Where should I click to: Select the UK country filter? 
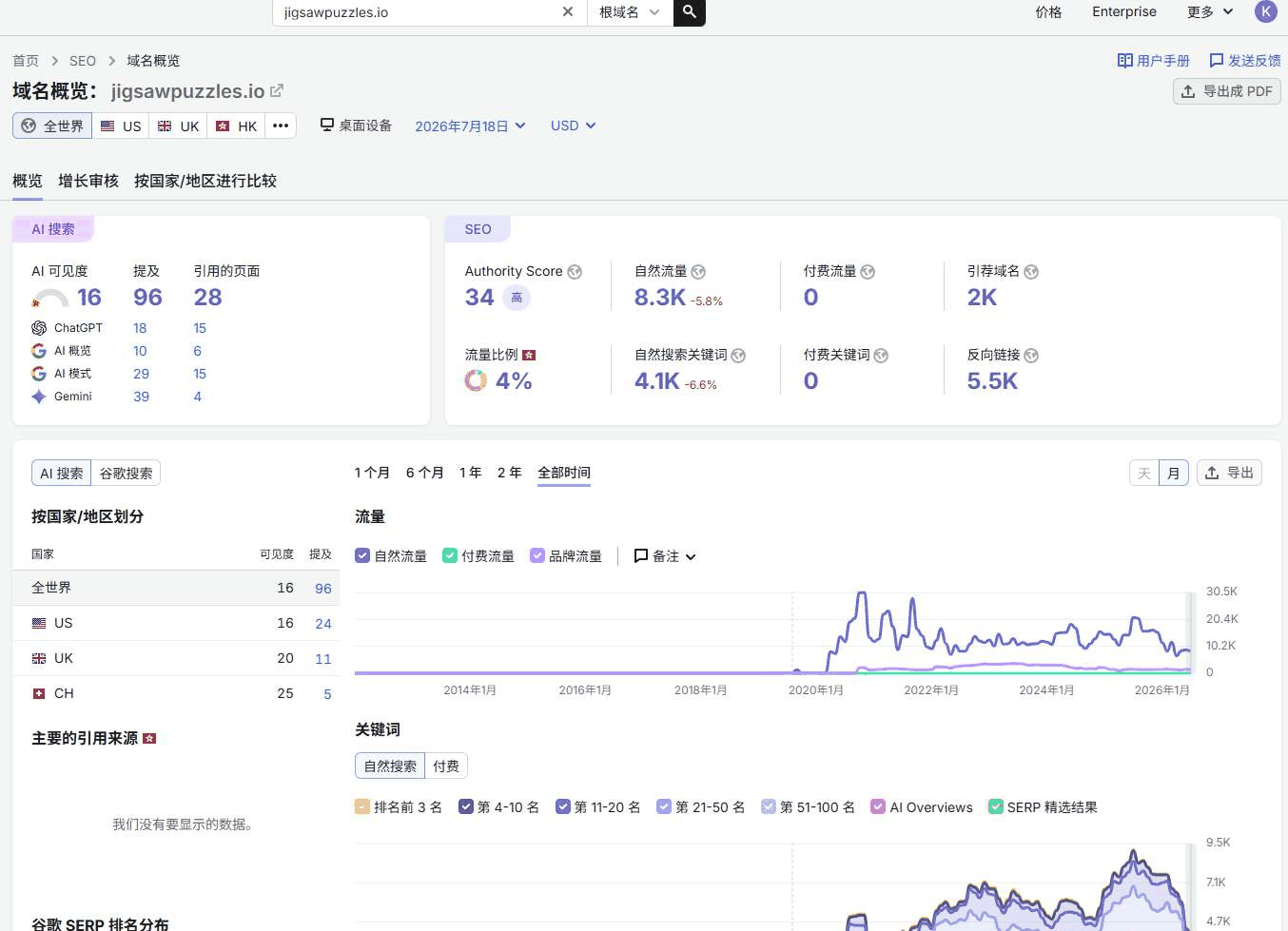pyautogui.click(x=179, y=126)
